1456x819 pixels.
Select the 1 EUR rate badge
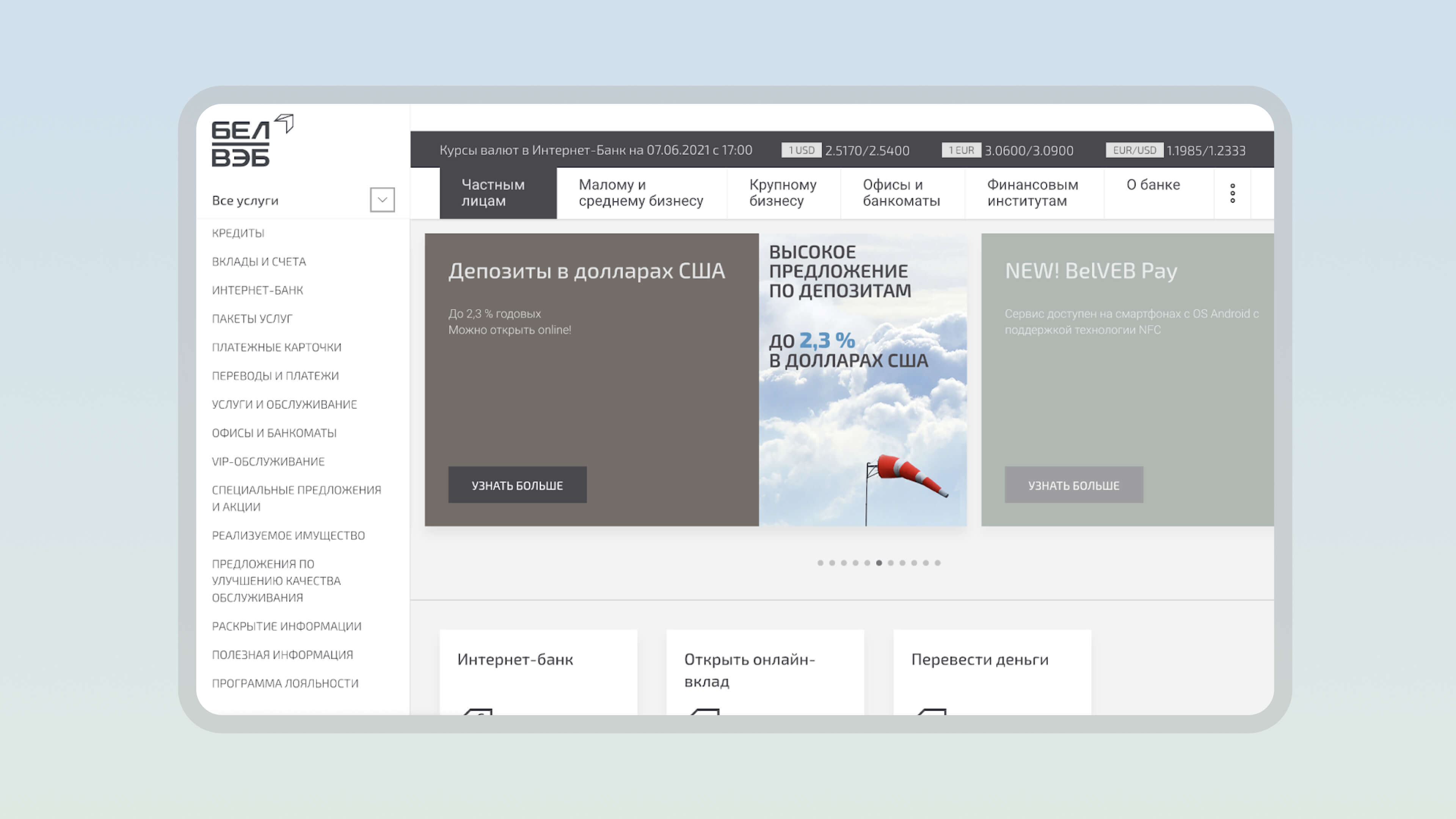tap(961, 151)
